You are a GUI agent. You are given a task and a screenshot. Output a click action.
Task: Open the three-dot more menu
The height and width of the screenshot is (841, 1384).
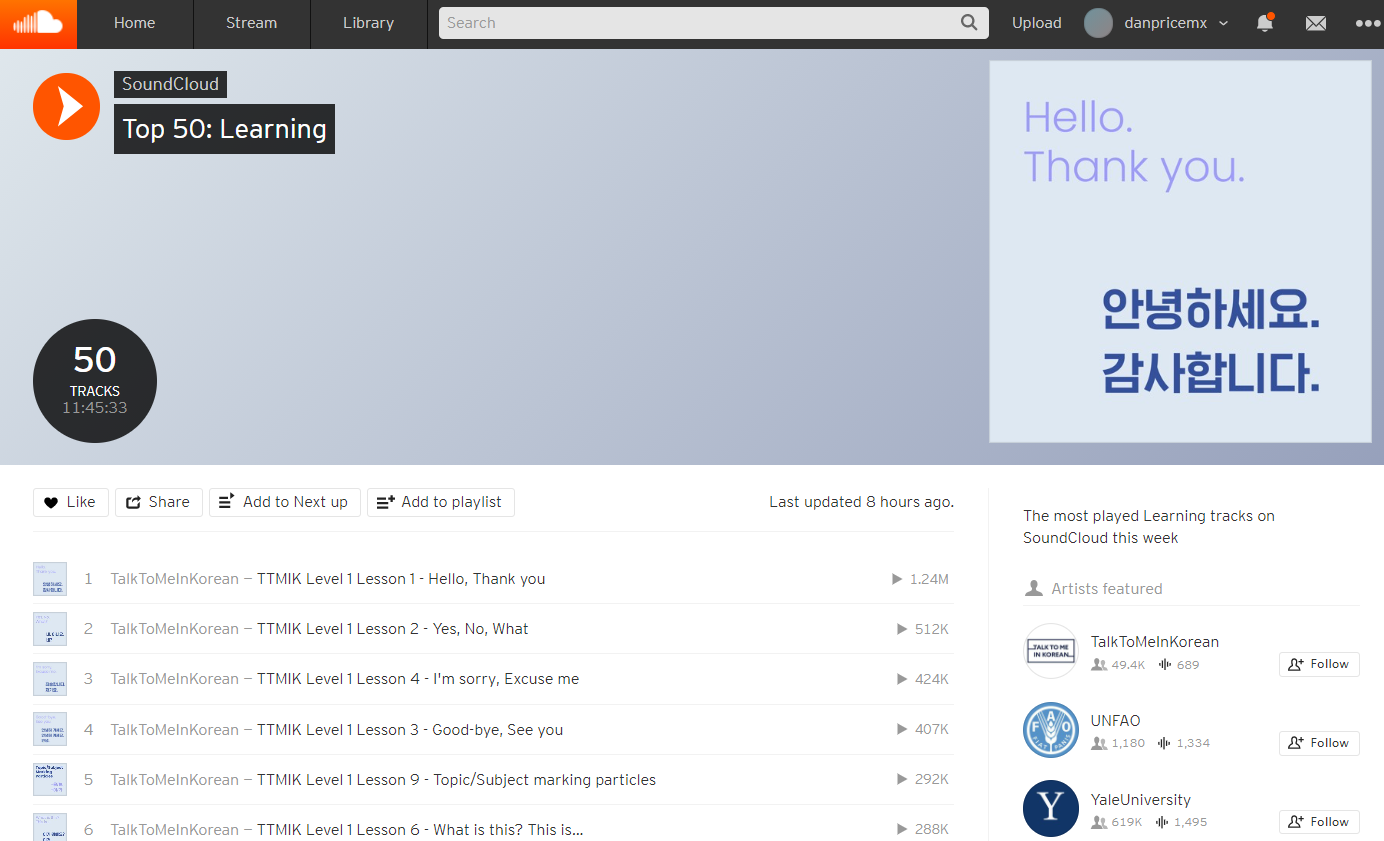coord(1367,23)
